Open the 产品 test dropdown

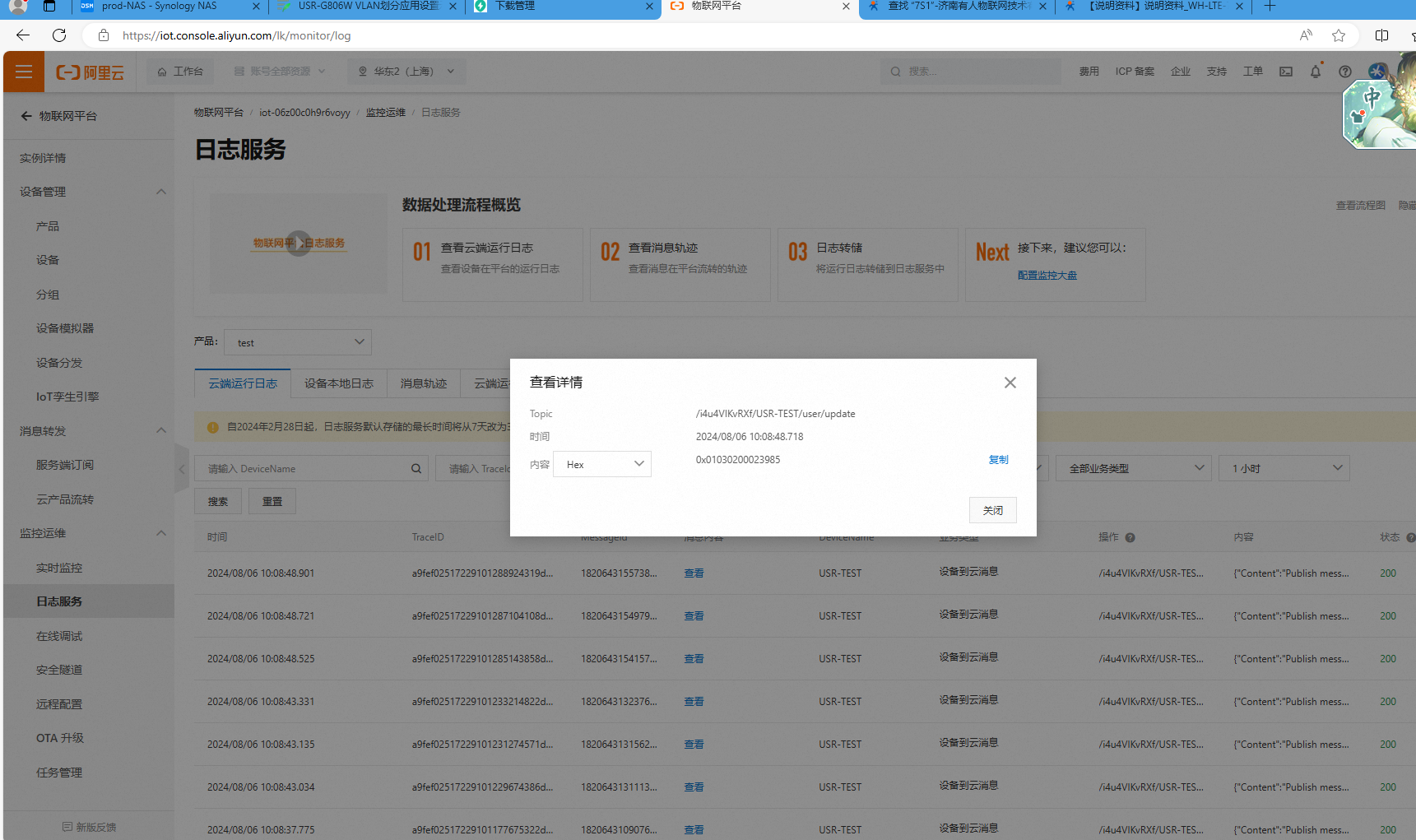(298, 342)
